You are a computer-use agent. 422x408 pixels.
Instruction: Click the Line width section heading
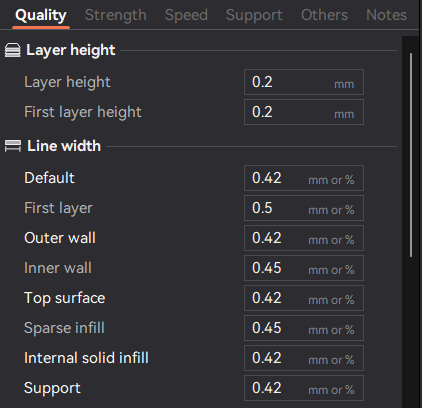[64, 146]
